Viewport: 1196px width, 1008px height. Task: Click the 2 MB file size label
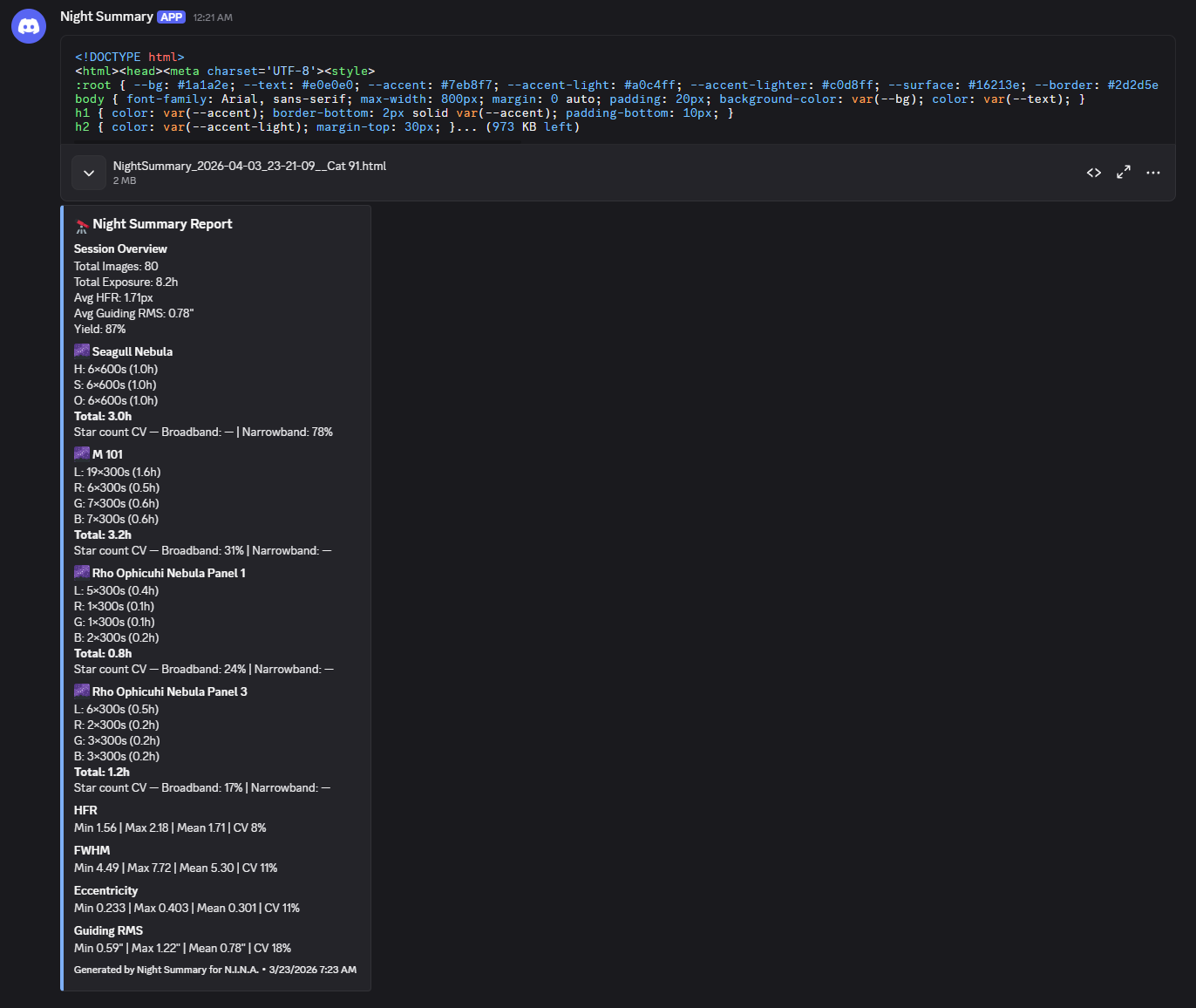(123, 180)
